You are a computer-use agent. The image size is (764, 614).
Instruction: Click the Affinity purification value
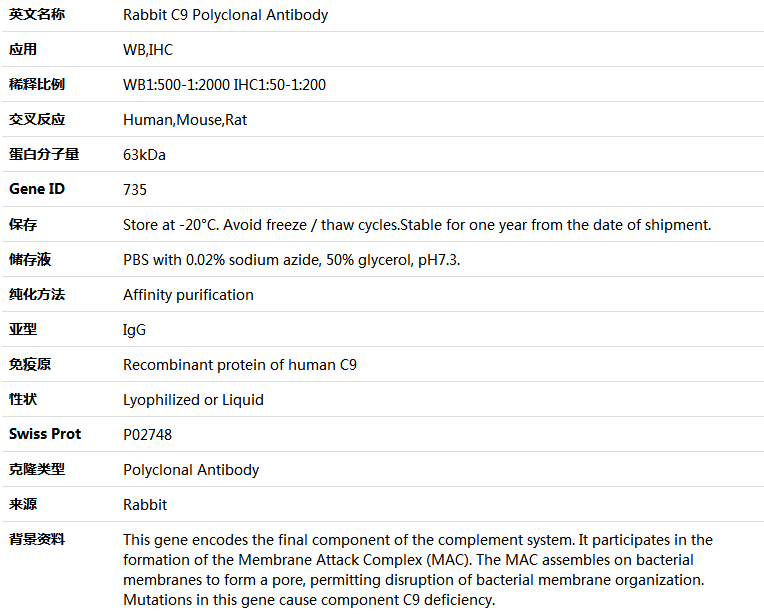coord(188,295)
